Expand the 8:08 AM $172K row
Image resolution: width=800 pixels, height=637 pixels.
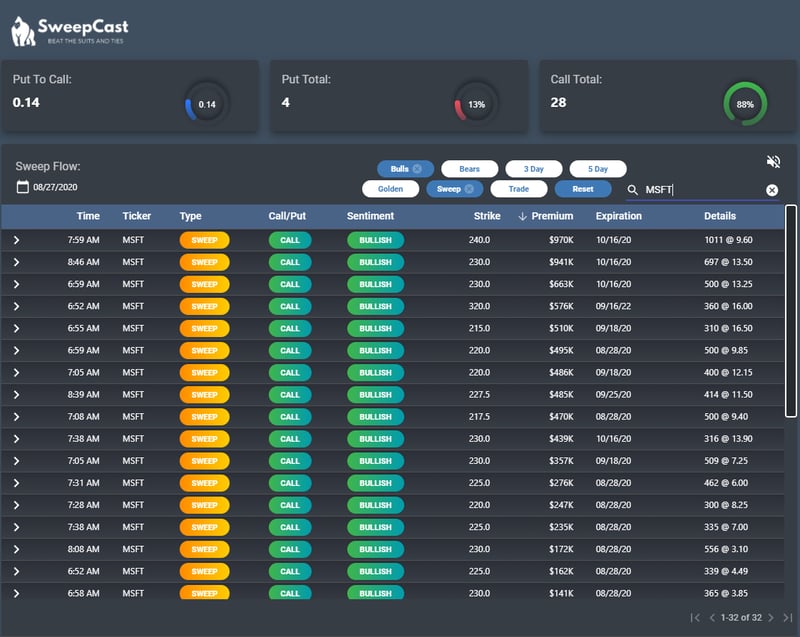(x=16, y=549)
